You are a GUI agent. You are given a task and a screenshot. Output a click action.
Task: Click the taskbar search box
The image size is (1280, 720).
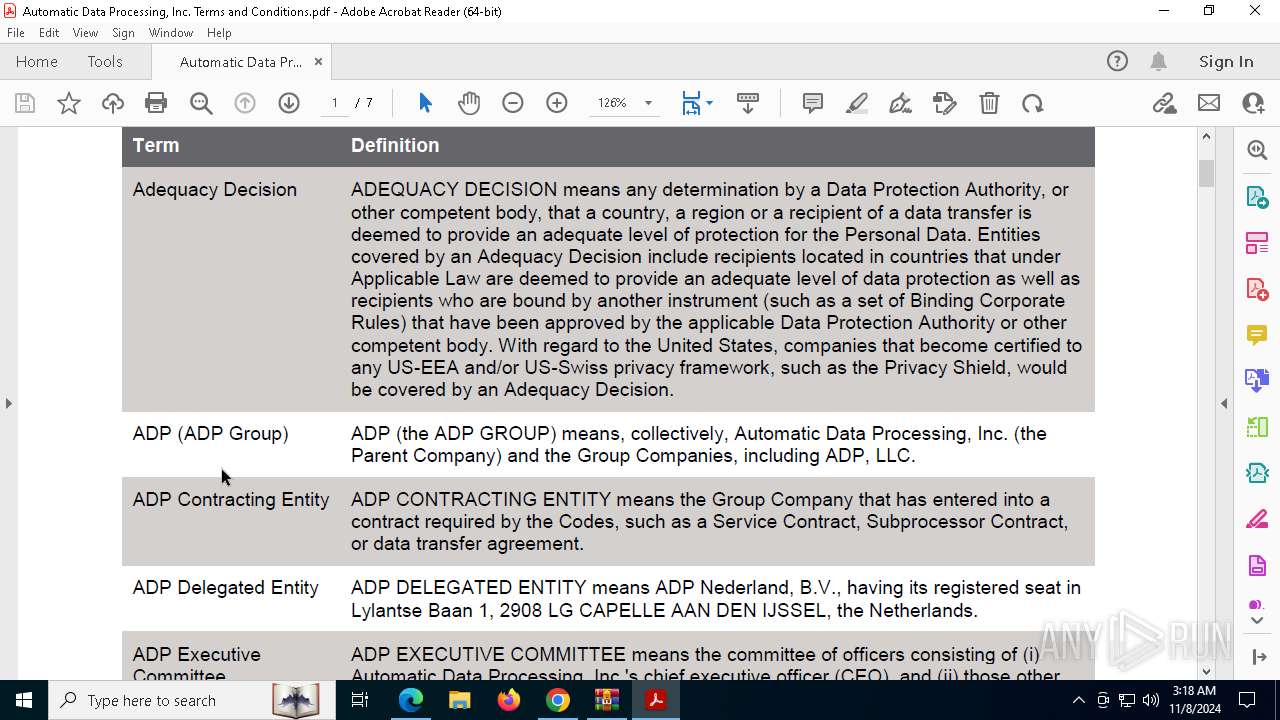coord(191,700)
